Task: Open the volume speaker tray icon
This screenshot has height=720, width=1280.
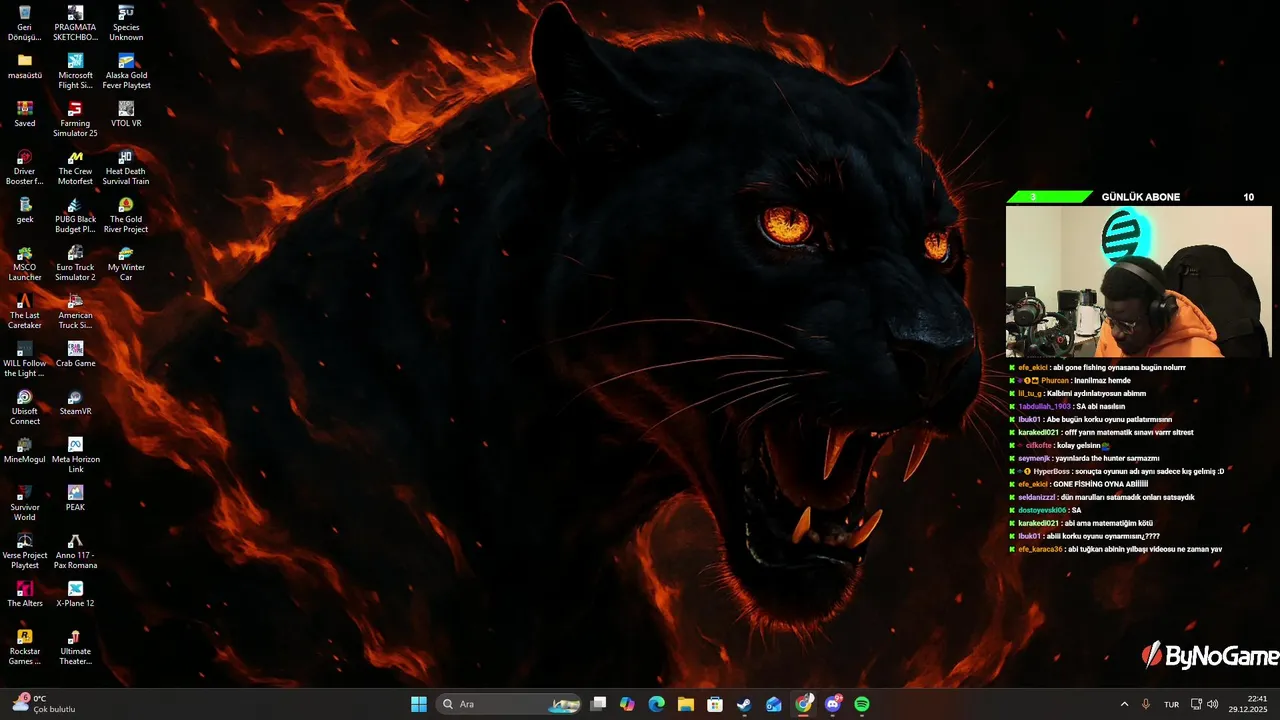Action: coord(1213,704)
